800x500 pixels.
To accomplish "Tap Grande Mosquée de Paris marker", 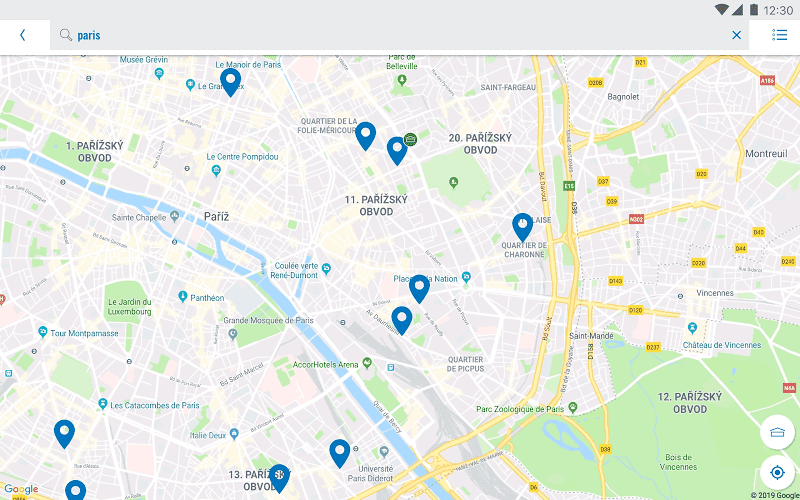I will click(x=233, y=334).
